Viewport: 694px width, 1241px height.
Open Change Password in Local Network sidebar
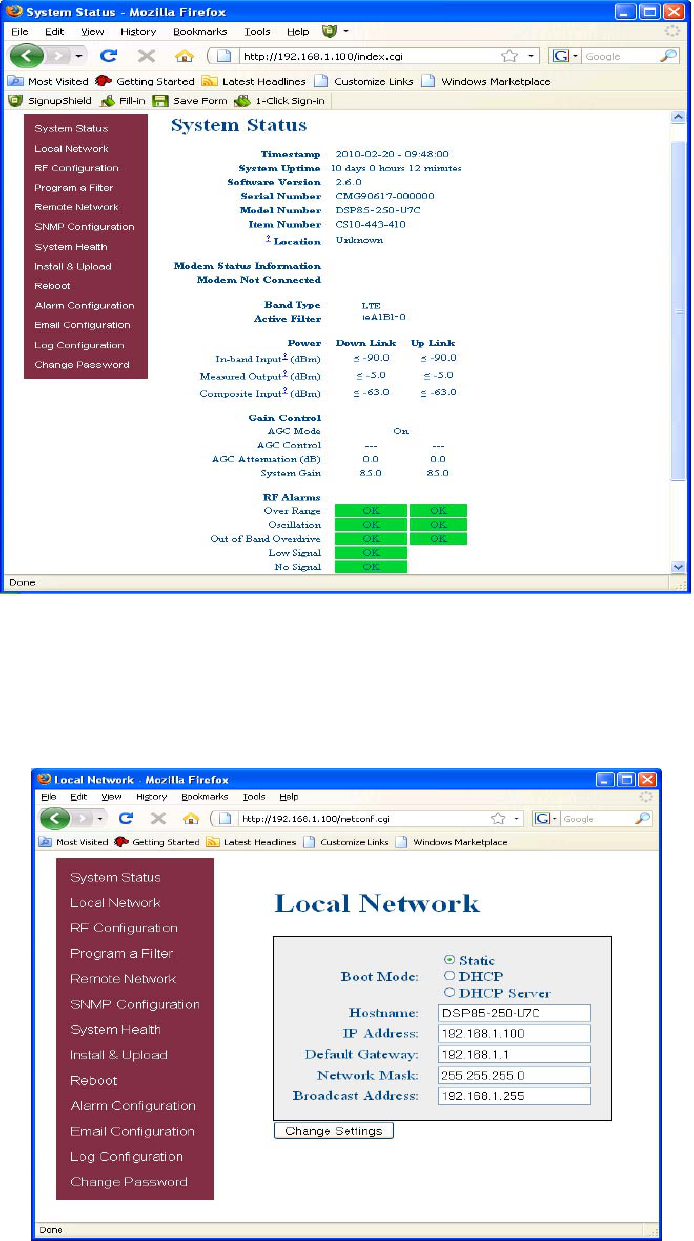129,1182
